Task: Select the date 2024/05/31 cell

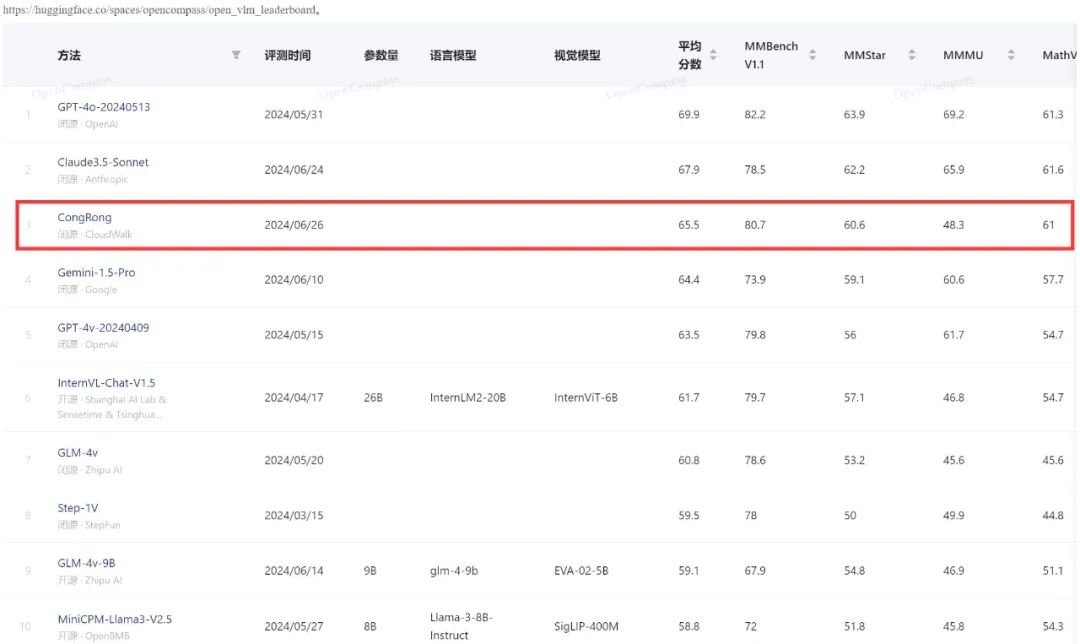Action: click(293, 114)
